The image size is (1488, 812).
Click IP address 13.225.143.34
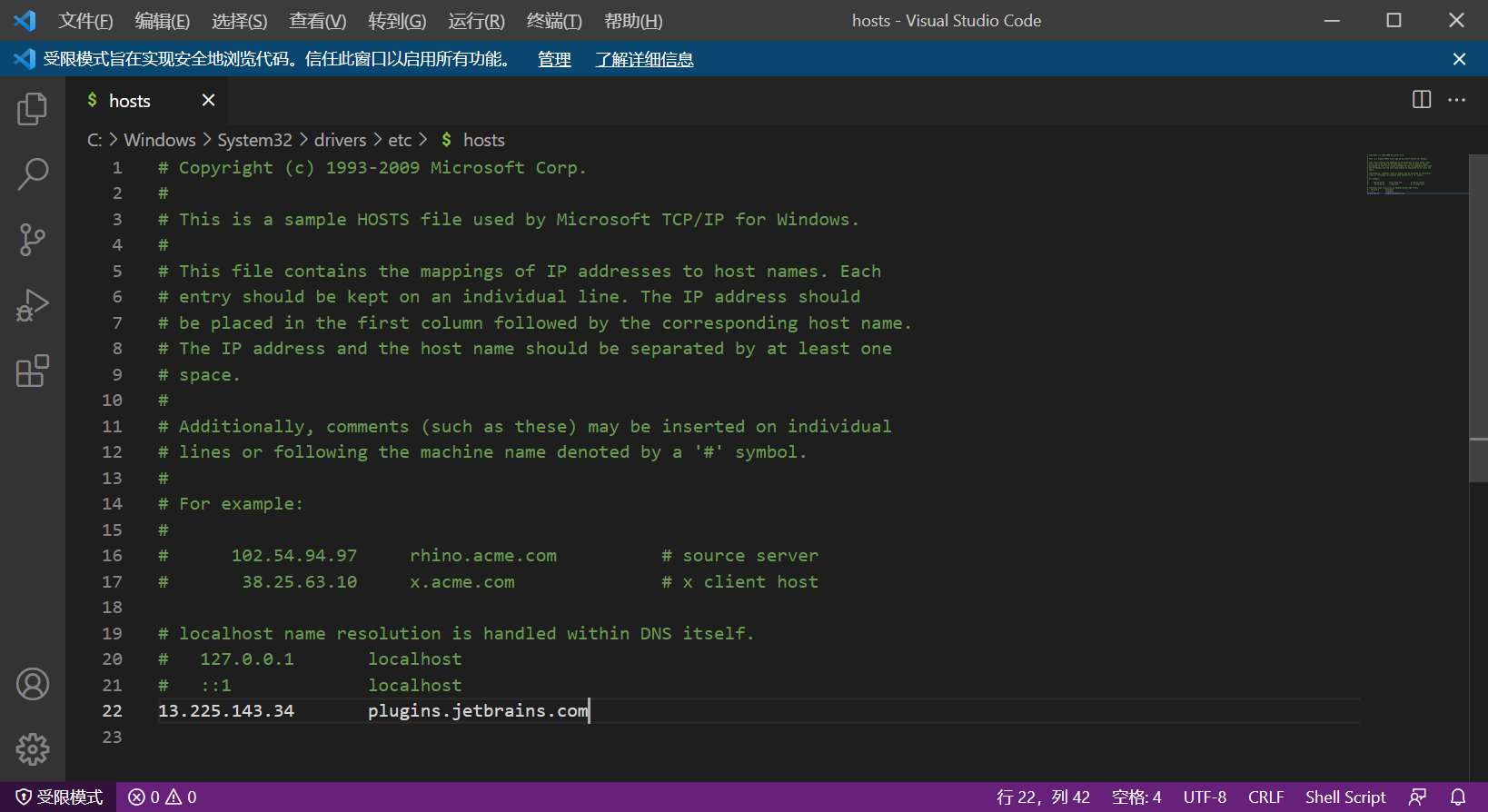226,711
